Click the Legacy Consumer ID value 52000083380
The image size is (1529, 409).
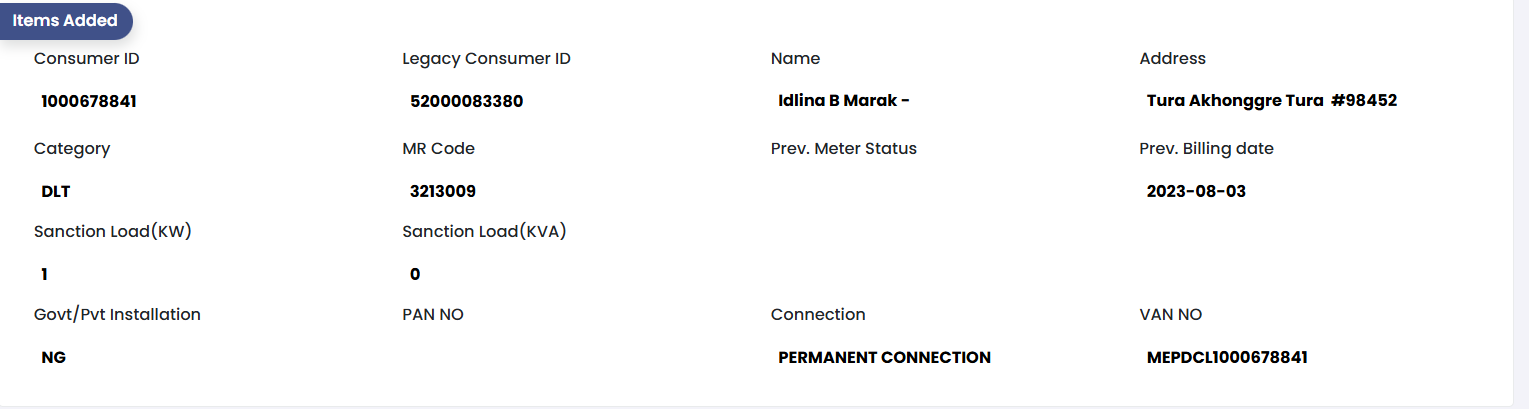click(x=466, y=101)
